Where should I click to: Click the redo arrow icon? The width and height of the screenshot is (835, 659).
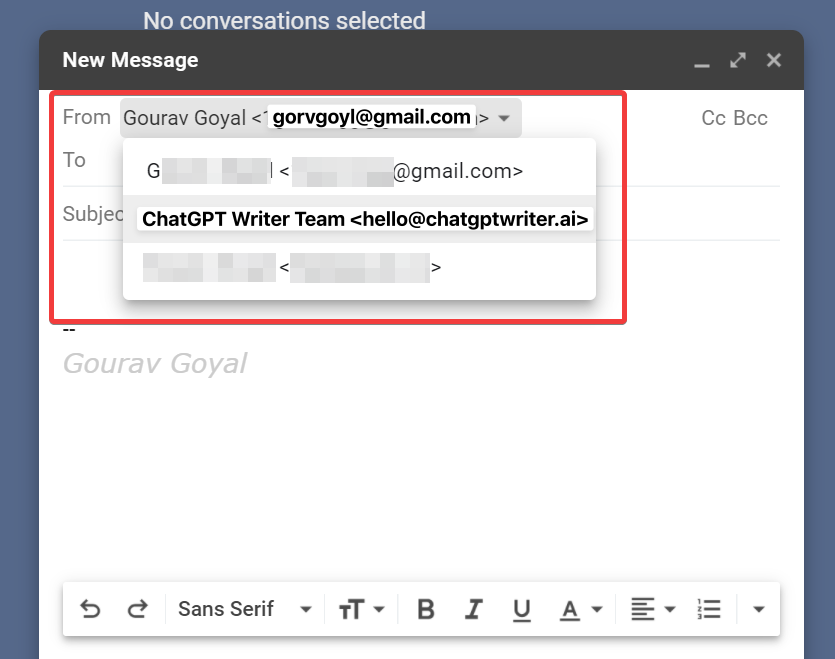[138, 609]
